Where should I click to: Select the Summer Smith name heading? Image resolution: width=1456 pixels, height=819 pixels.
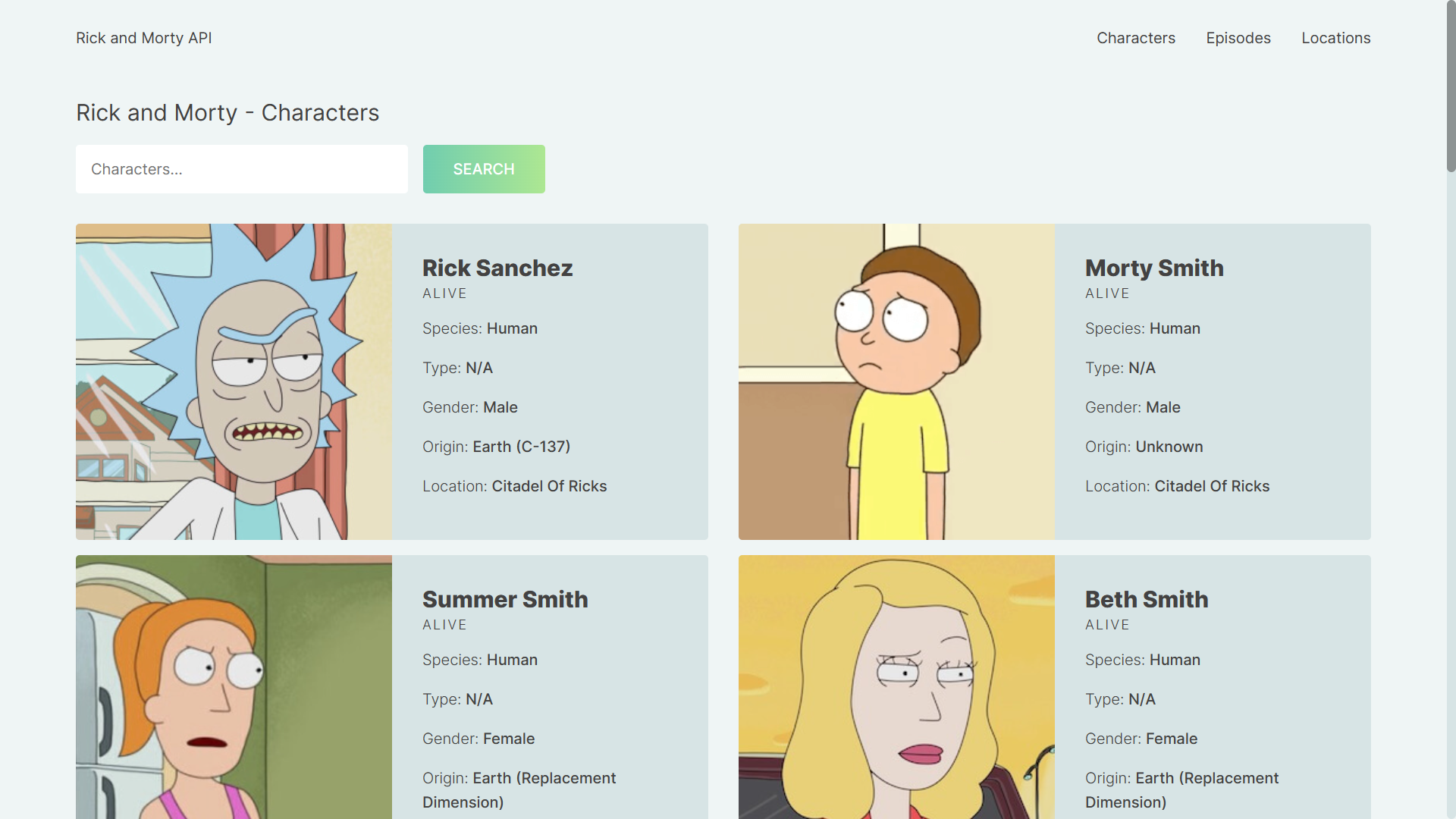(x=504, y=600)
